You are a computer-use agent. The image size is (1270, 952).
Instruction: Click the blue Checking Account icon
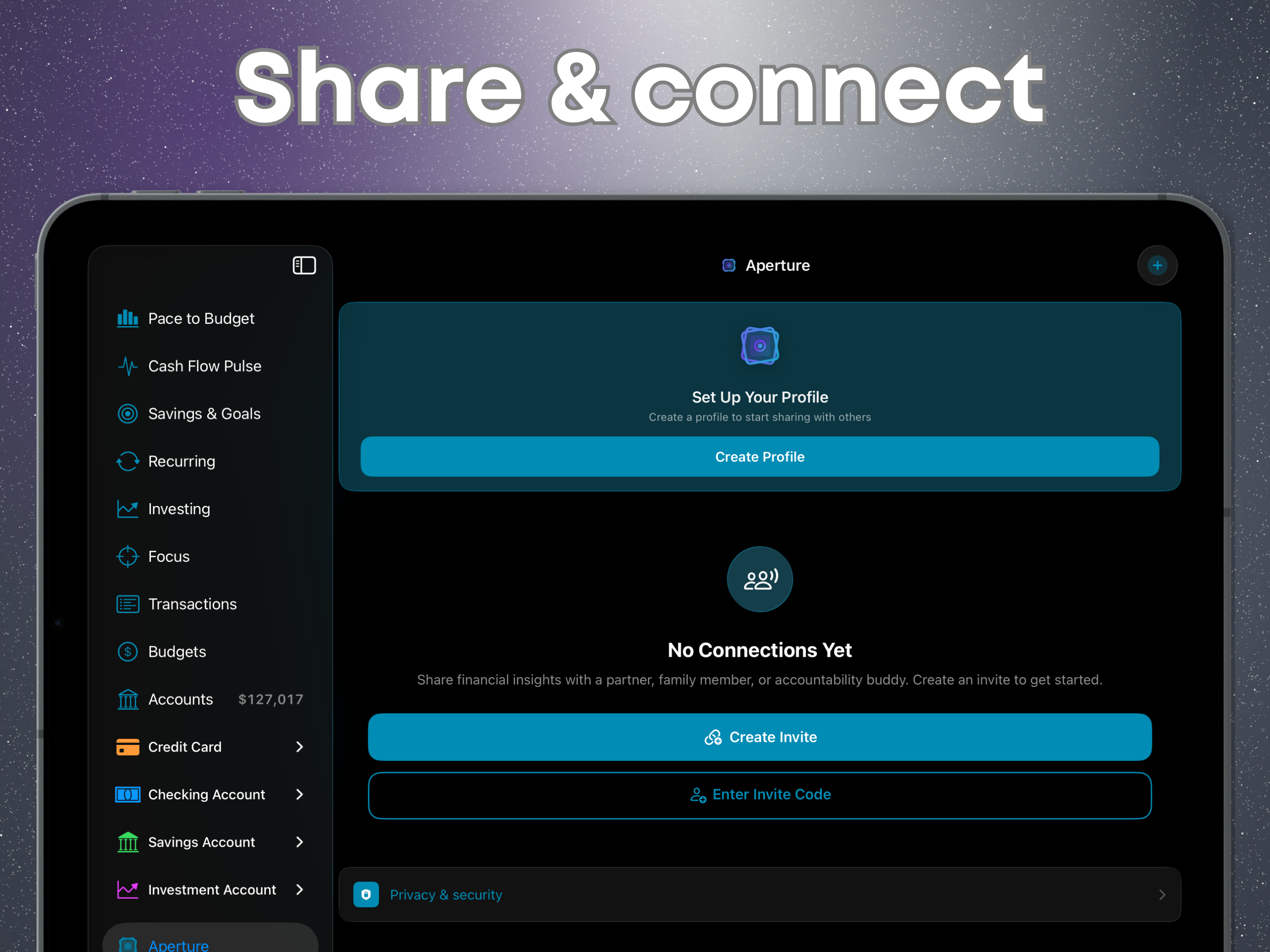point(127,795)
